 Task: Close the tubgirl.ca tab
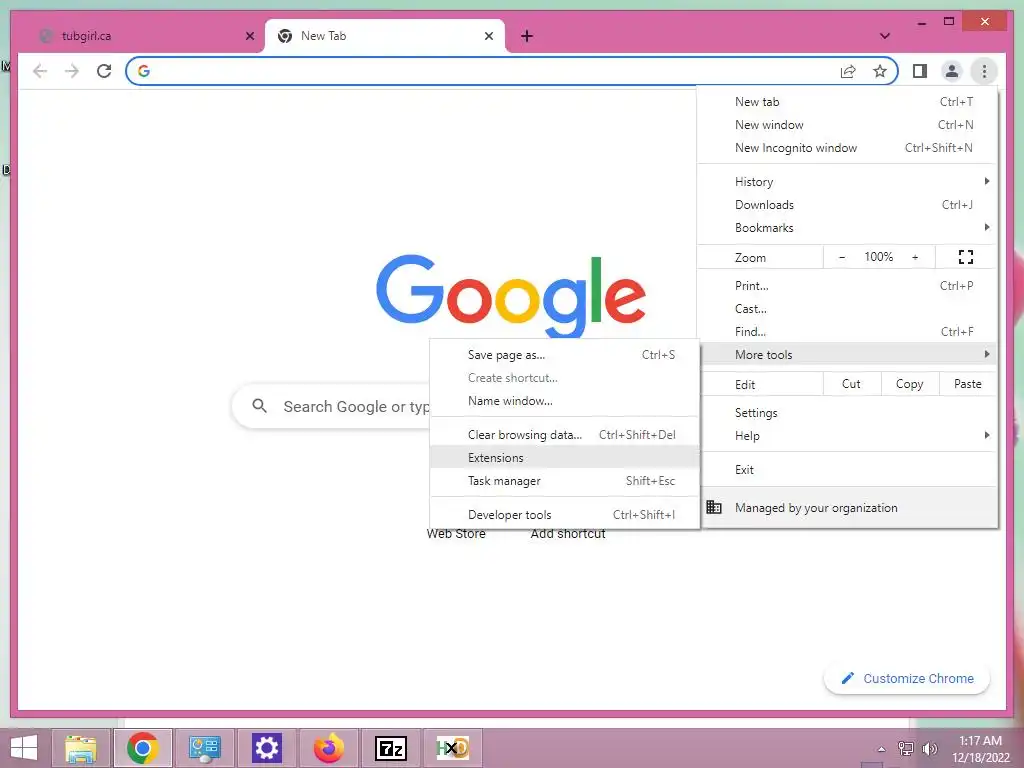(249, 37)
